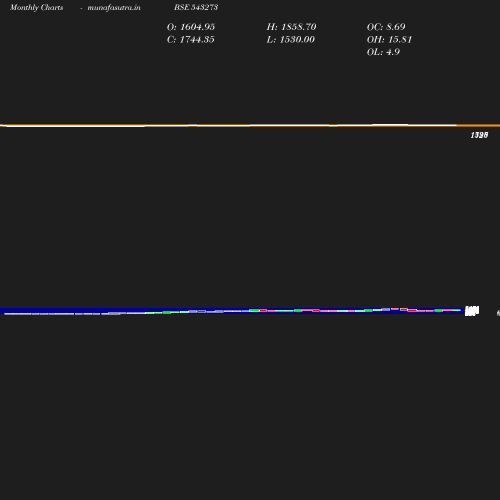500x500 pixels.
Task: Click the Monthly Charts title text
Action: coord(37,7)
